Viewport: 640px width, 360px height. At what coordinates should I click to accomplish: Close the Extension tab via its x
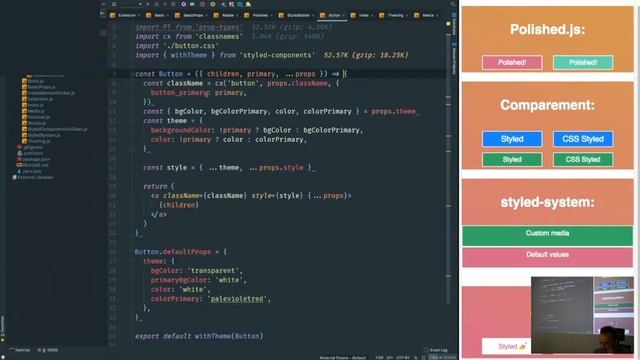[139, 16]
